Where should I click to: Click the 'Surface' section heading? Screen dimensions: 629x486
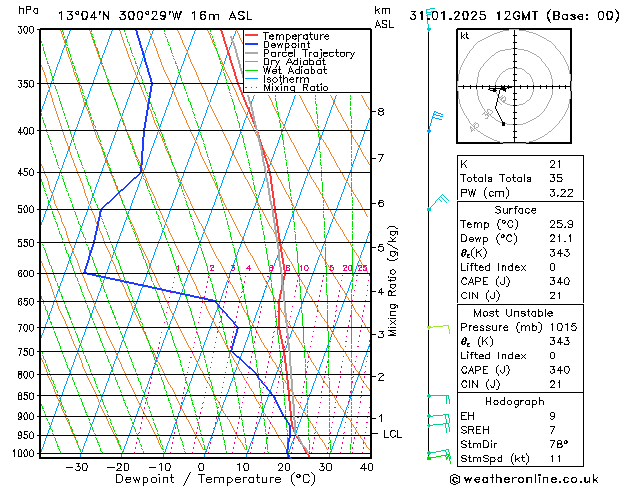(x=515, y=210)
